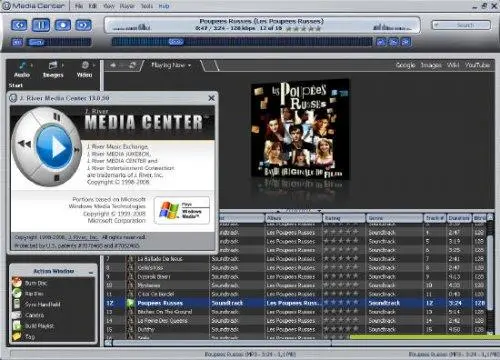This screenshot has height=360, width=500.
Task: Open the Help menu
Action: 164,6
